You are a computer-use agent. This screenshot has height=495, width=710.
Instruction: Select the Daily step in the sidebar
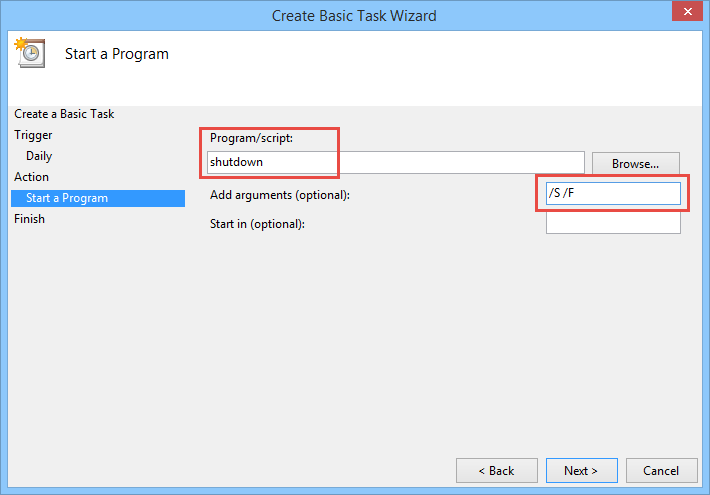click(39, 156)
